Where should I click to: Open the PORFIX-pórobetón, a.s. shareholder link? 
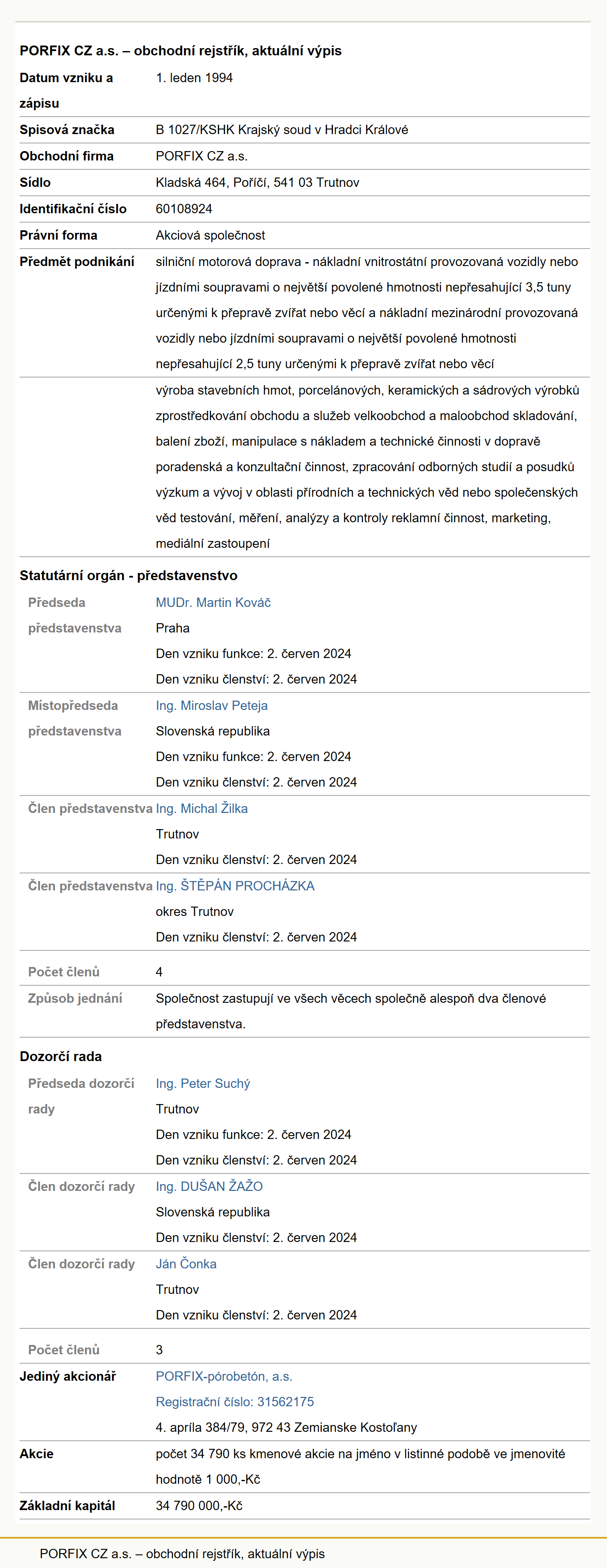pyautogui.click(x=224, y=1376)
